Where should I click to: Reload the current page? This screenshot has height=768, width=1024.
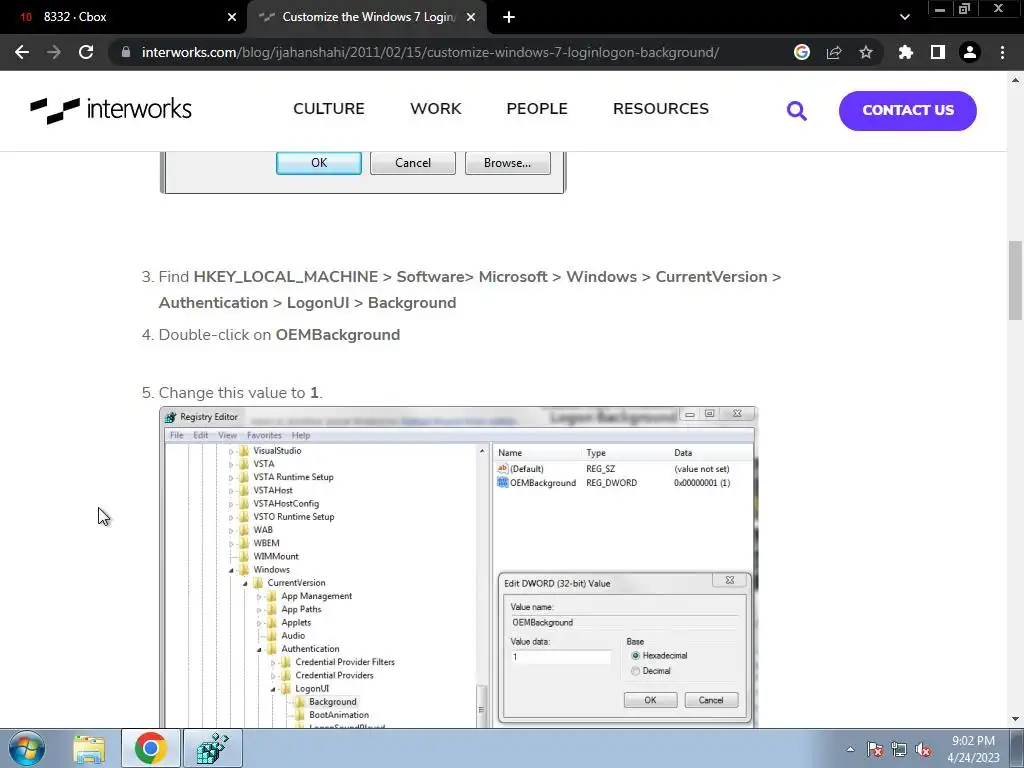coord(86,52)
